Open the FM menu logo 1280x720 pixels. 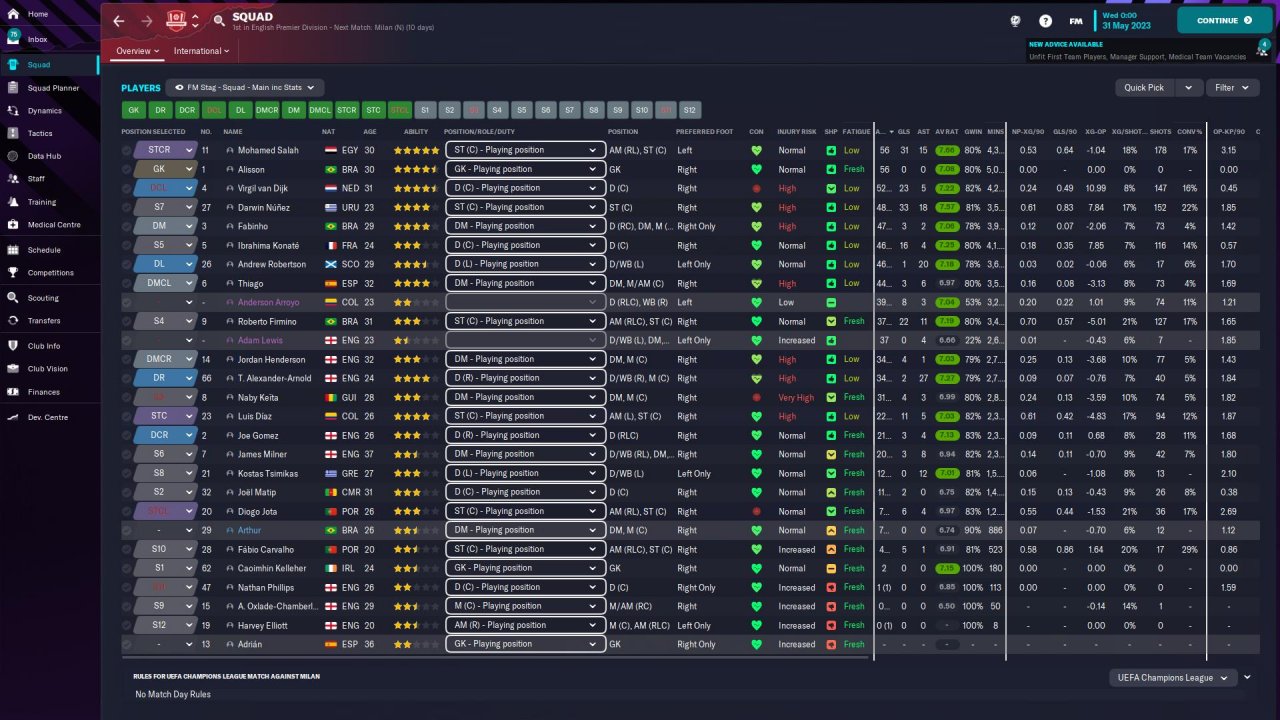tap(1076, 20)
